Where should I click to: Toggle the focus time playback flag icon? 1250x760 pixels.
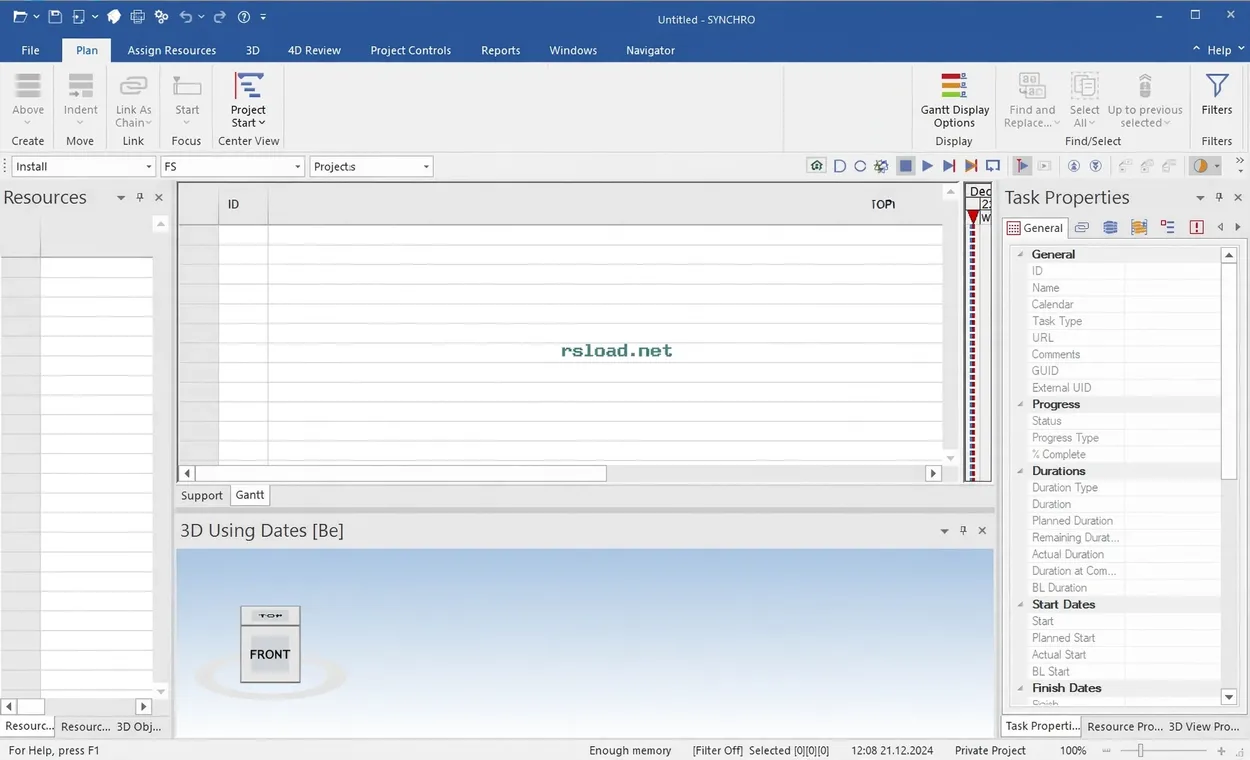point(1022,166)
